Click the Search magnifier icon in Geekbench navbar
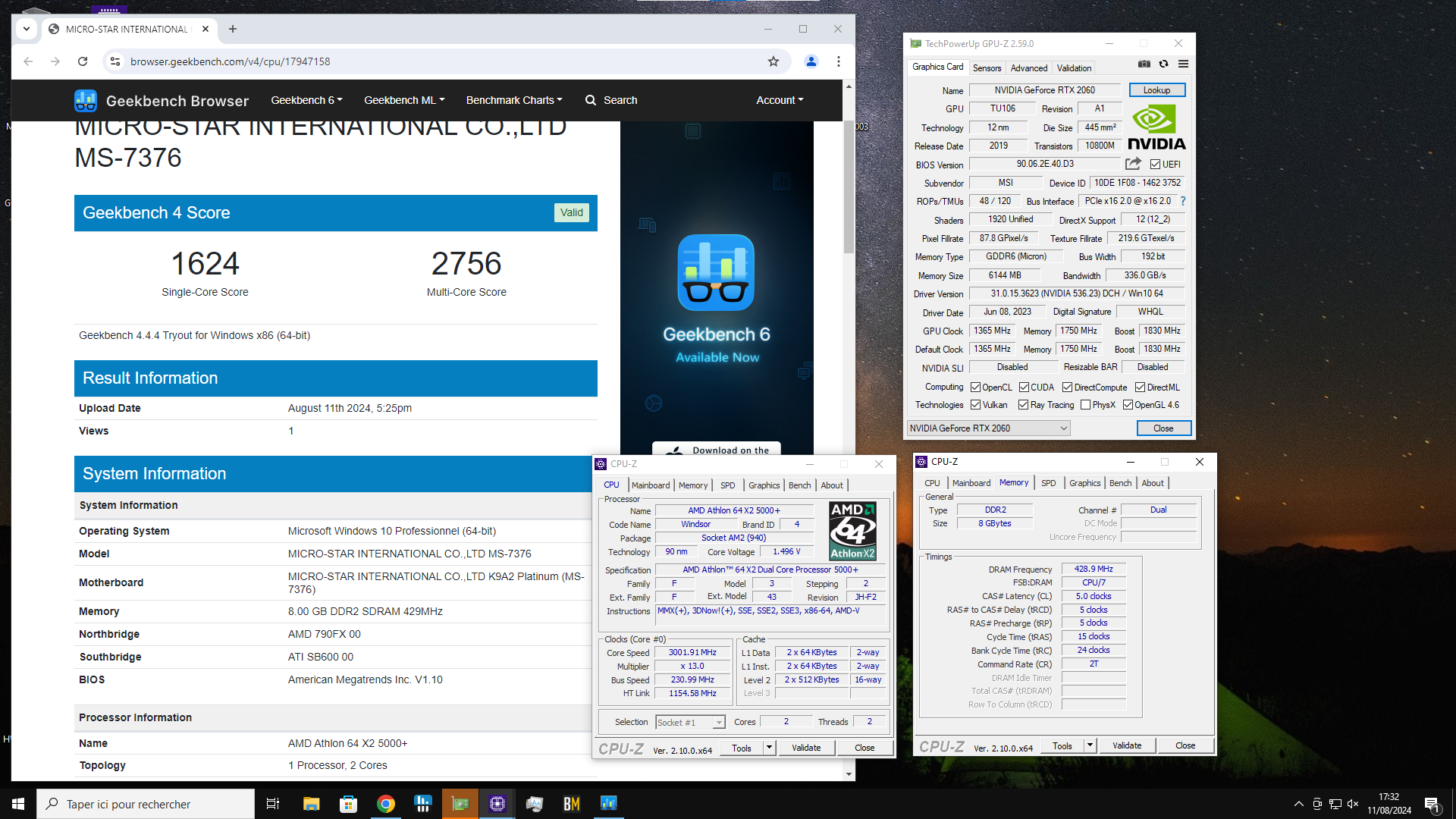This screenshot has height=819, width=1456. [591, 100]
